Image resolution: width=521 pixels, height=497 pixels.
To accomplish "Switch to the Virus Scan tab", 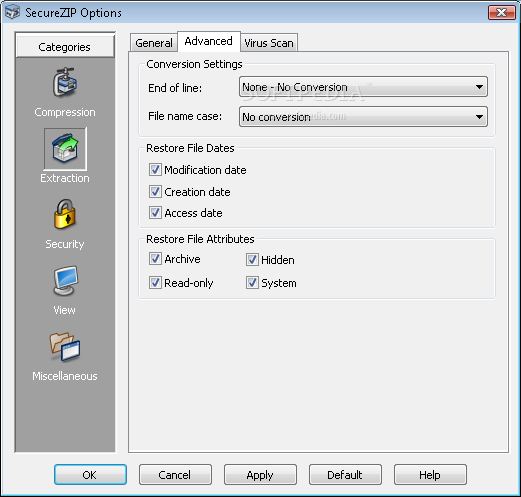I will click(269, 43).
